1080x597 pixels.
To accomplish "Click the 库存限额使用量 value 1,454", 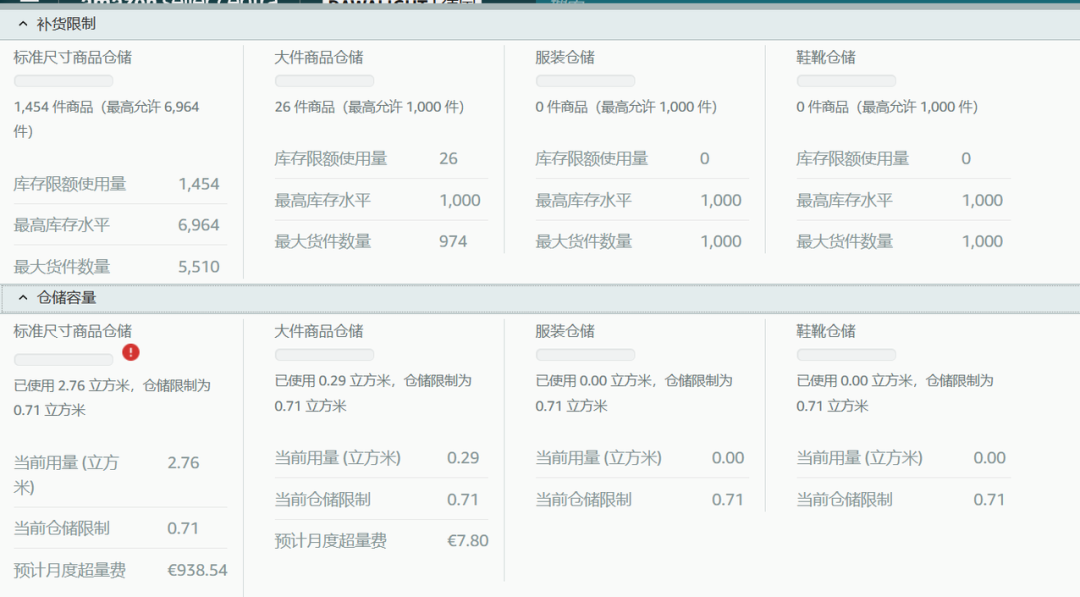I will click(201, 184).
